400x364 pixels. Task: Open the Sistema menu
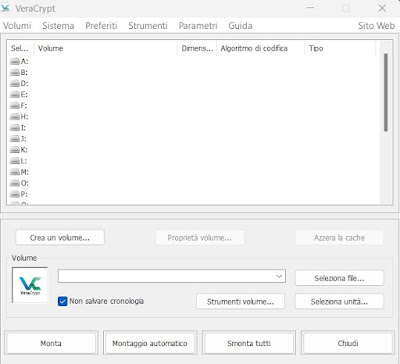[58, 26]
